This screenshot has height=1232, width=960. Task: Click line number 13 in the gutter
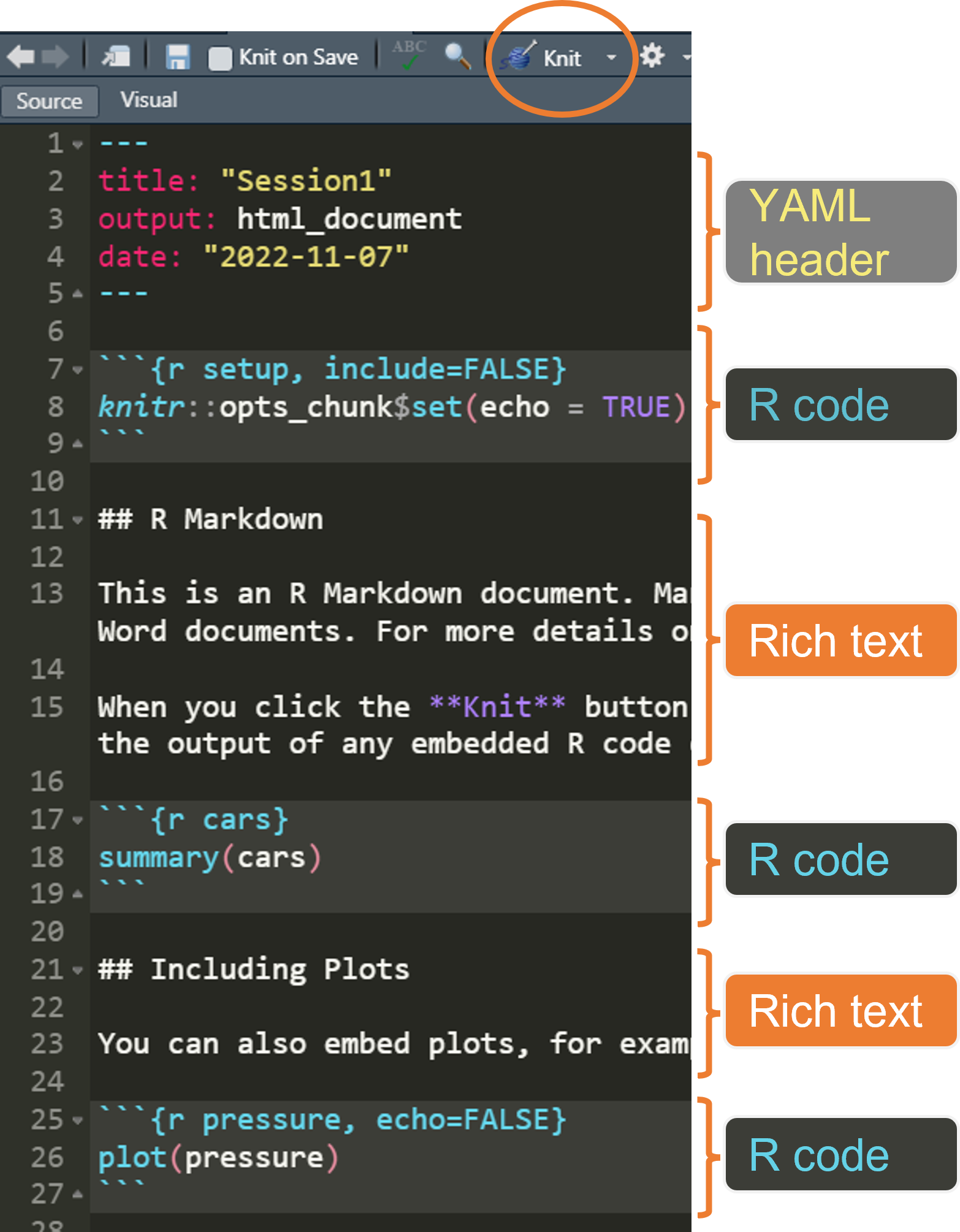(x=47, y=594)
